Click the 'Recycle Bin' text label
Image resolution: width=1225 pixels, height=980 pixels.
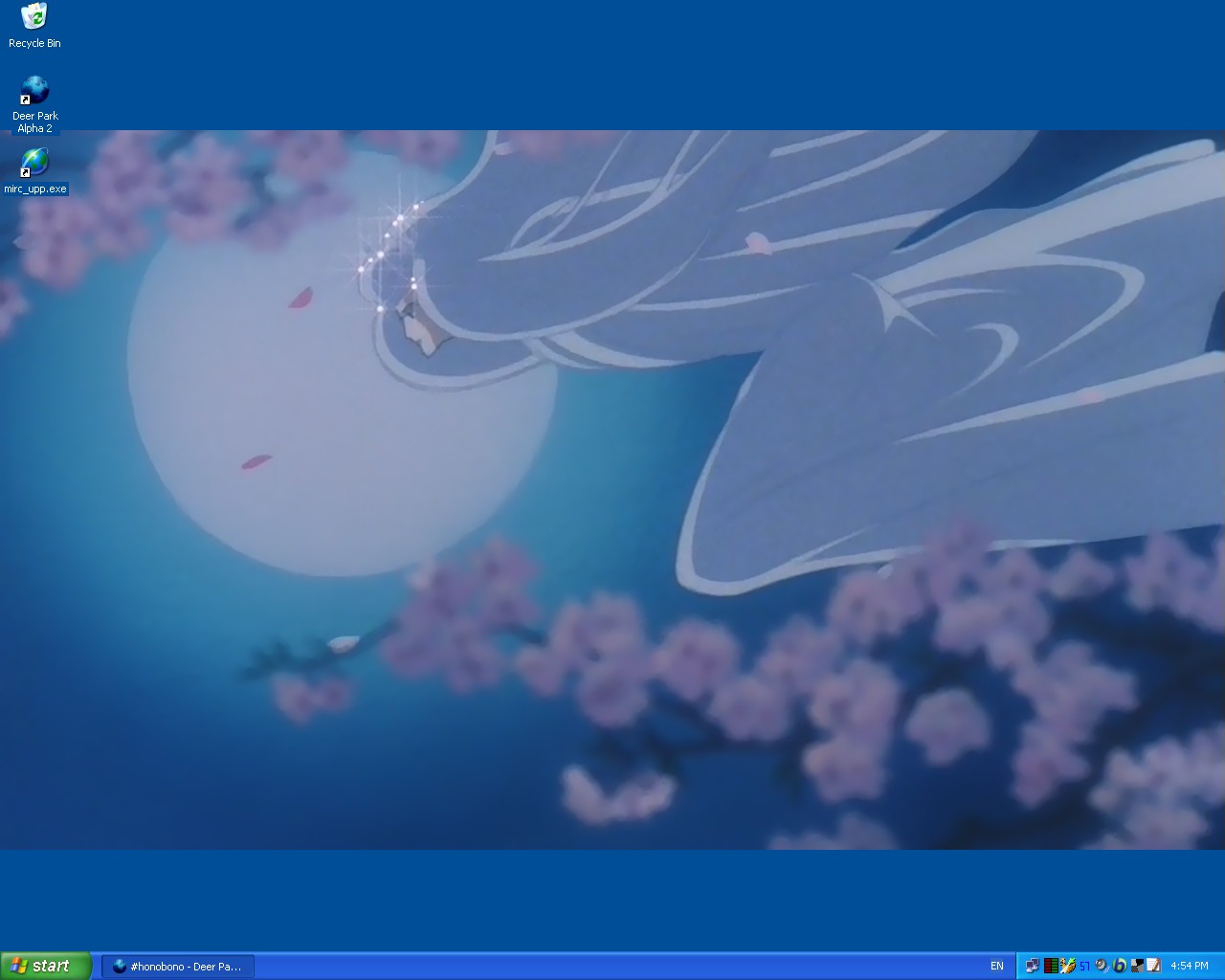click(x=34, y=43)
